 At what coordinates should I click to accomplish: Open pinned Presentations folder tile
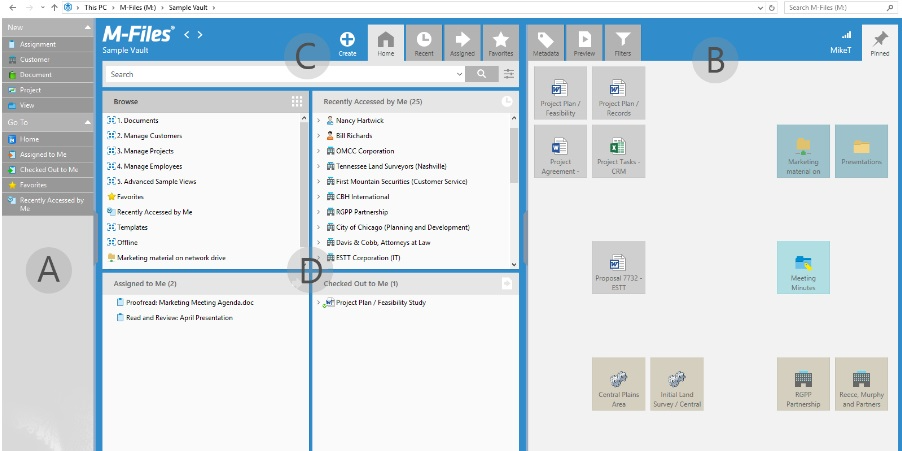tap(861, 151)
